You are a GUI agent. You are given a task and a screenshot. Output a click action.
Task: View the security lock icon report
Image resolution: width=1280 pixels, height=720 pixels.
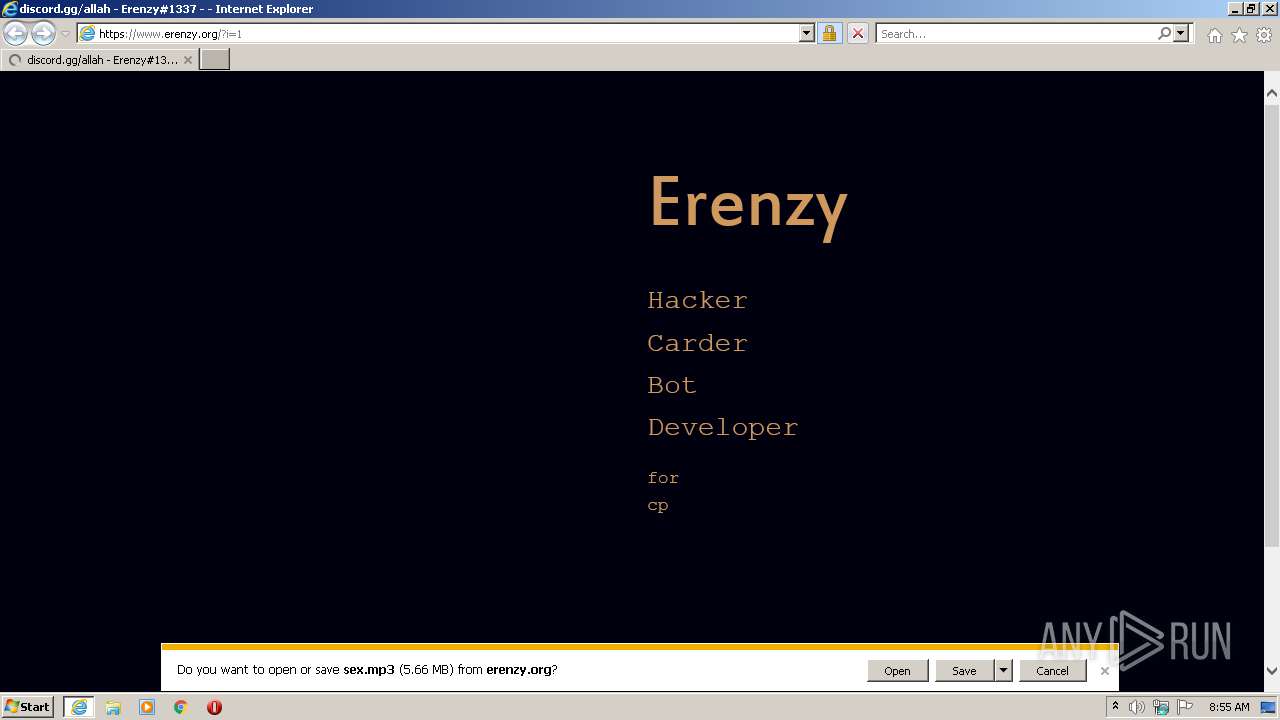[829, 33]
